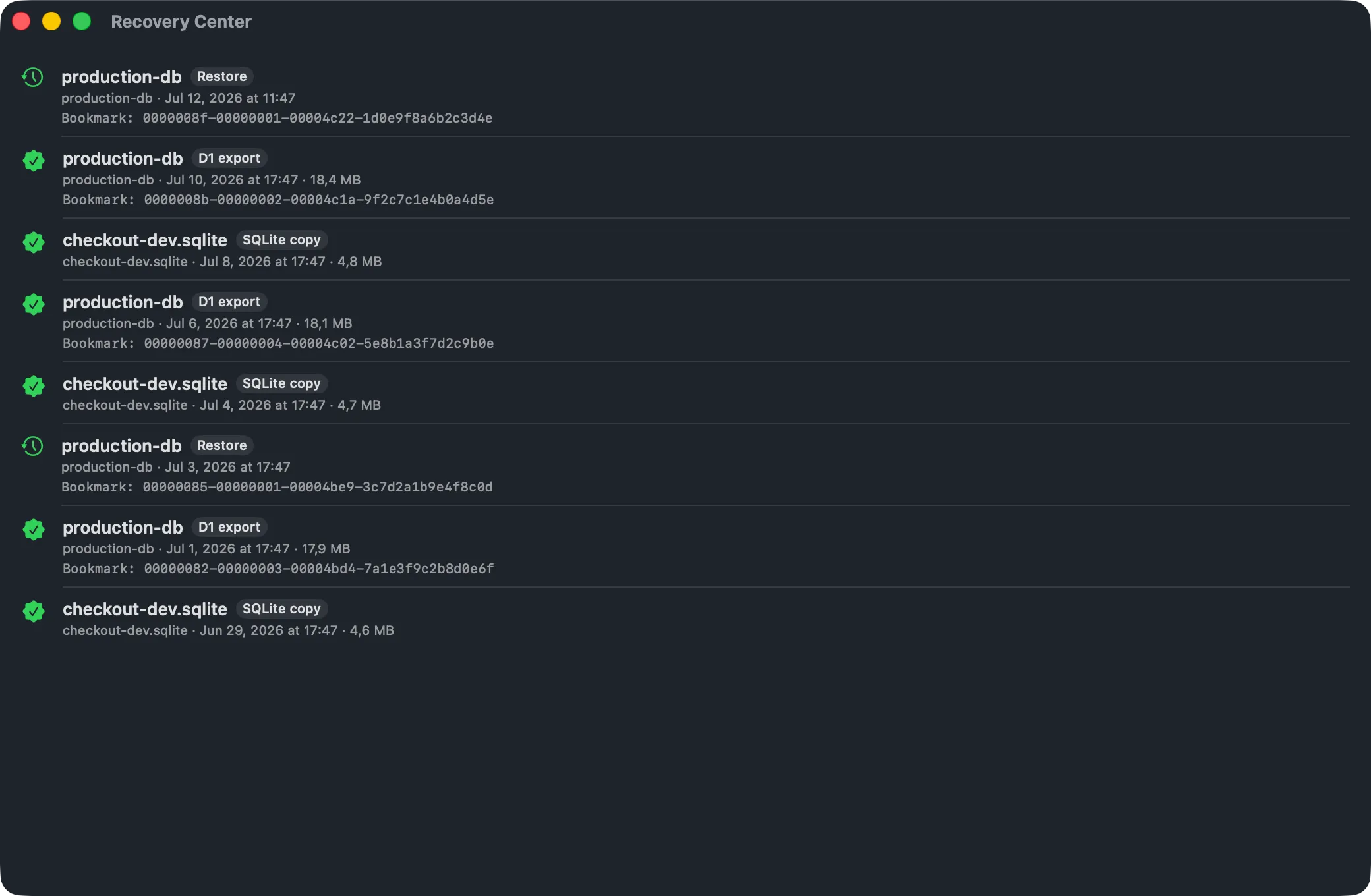The height and width of the screenshot is (896, 1371).
Task: Click the verified seal for Jul 1 D1 export
Action: click(34, 529)
